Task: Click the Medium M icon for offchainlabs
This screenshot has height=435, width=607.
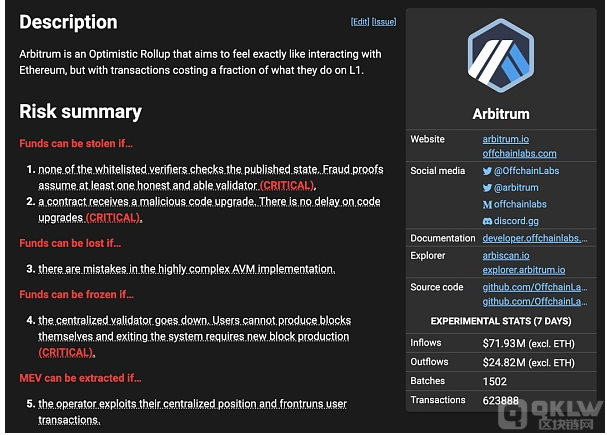Action: pyautogui.click(x=487, y=204)
